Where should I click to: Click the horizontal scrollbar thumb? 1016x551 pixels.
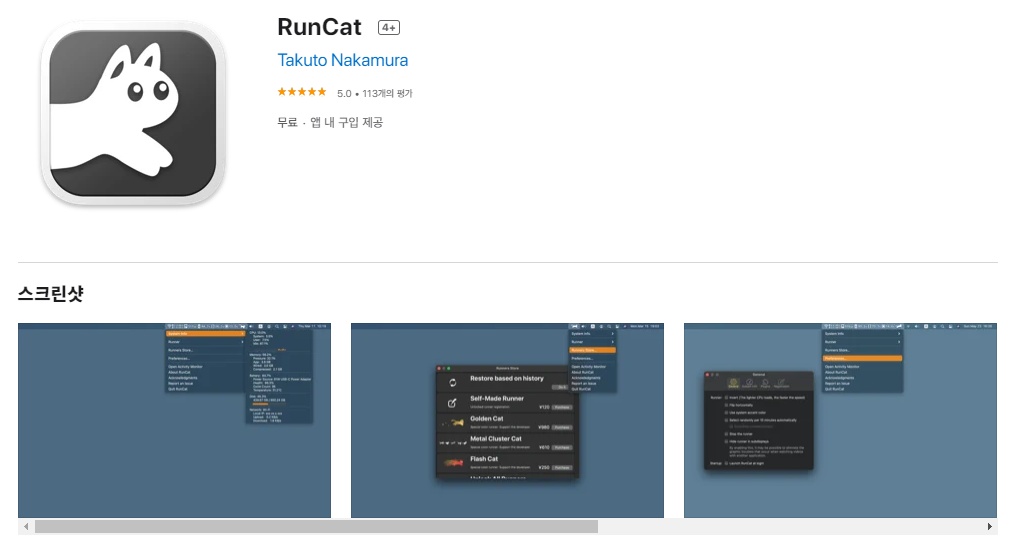click(x=316, y=526)
